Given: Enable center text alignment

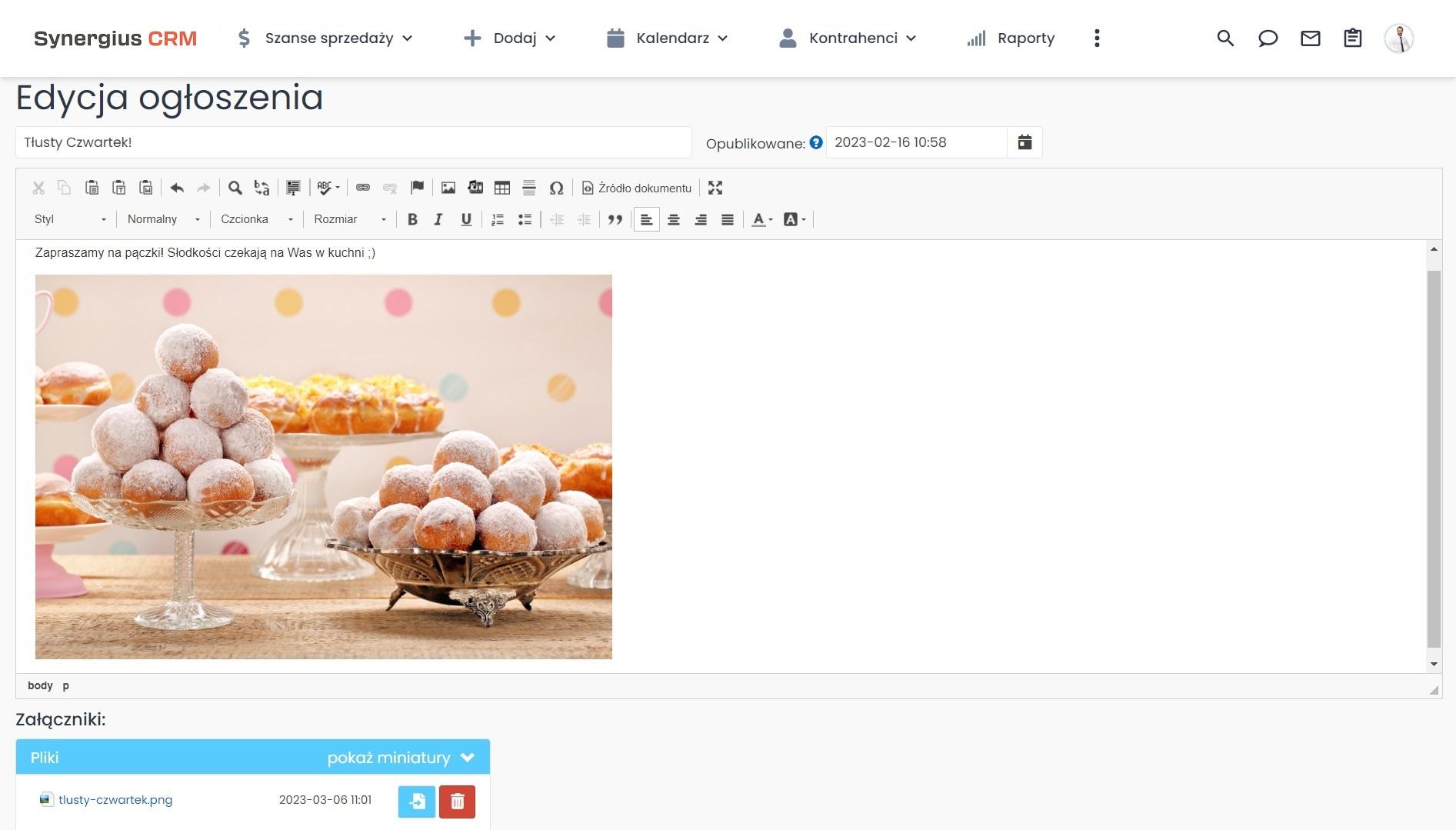Looking at the screenshot, I should 674,220.
